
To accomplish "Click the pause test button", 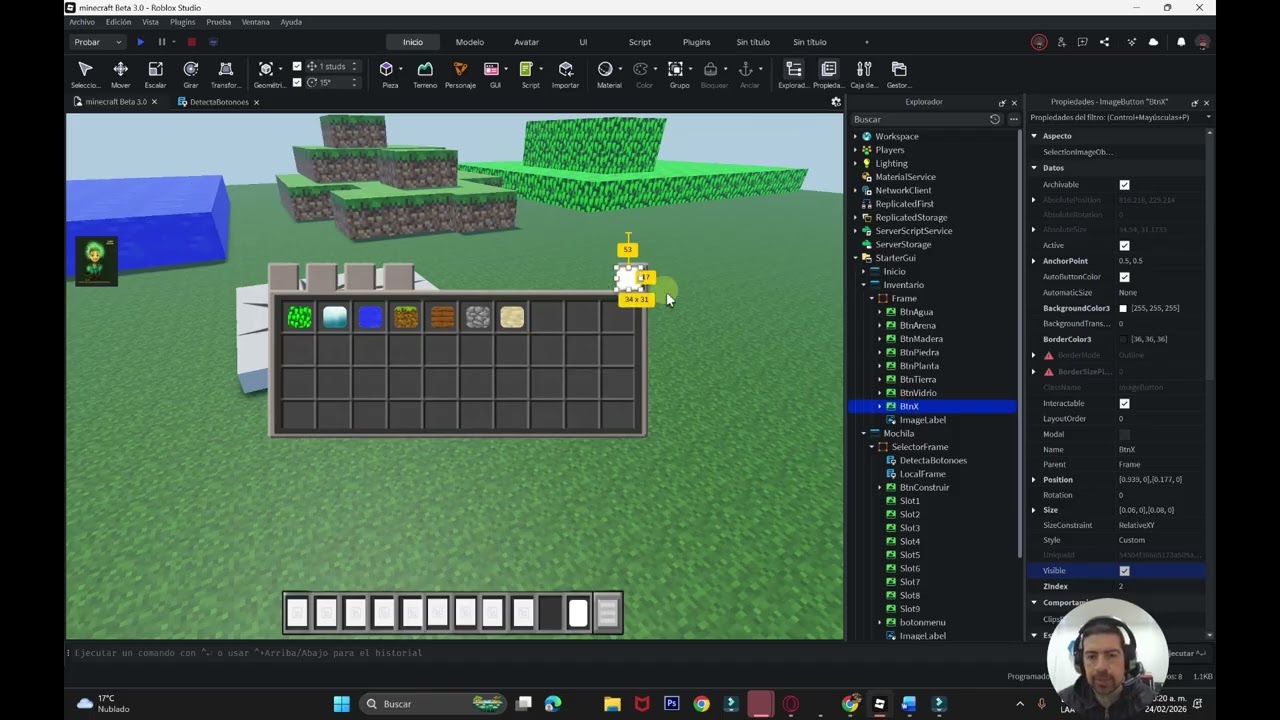I will click(162, 42).
